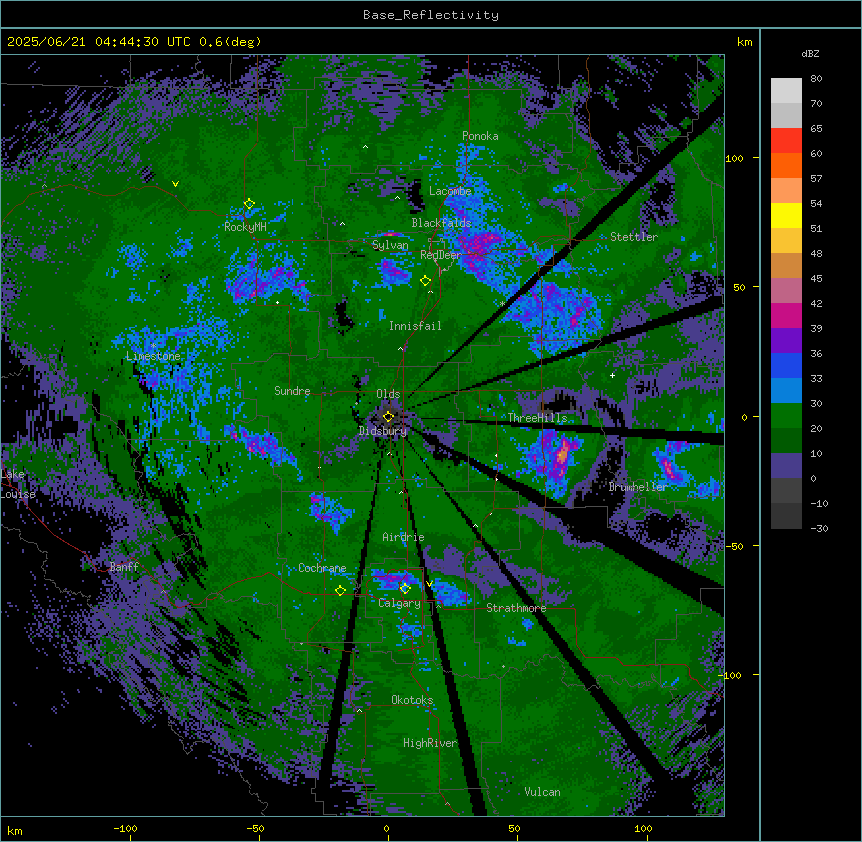Click the -10 value on dBZ legend
This screenshot has width=862, height=842.
(819, 503)
